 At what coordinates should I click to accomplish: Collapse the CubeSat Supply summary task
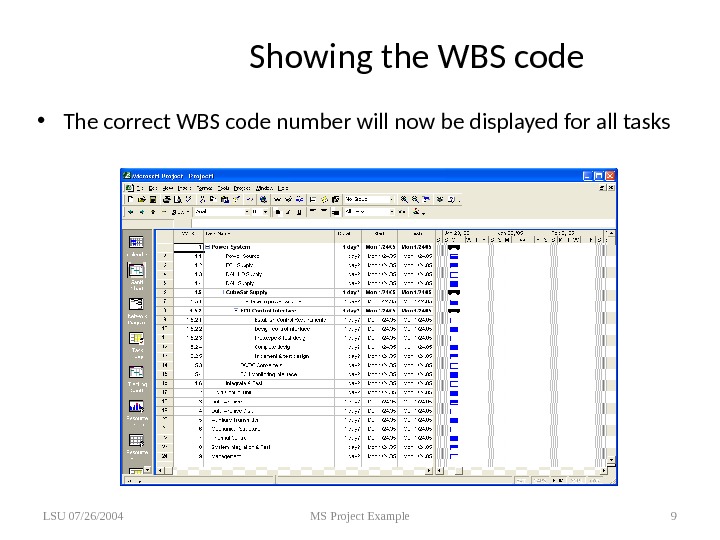tap(224, 292)
